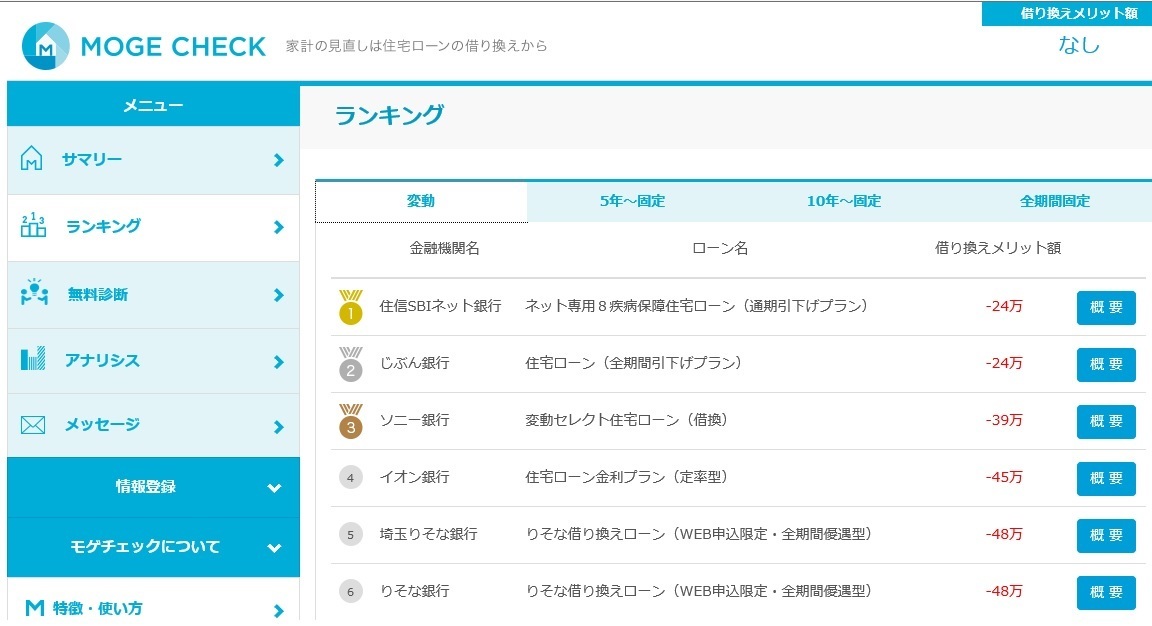This screenshot has height=626, width=1152.
Task: Click 概要 button for ソニー銀行
Action: click(1106, 421)
